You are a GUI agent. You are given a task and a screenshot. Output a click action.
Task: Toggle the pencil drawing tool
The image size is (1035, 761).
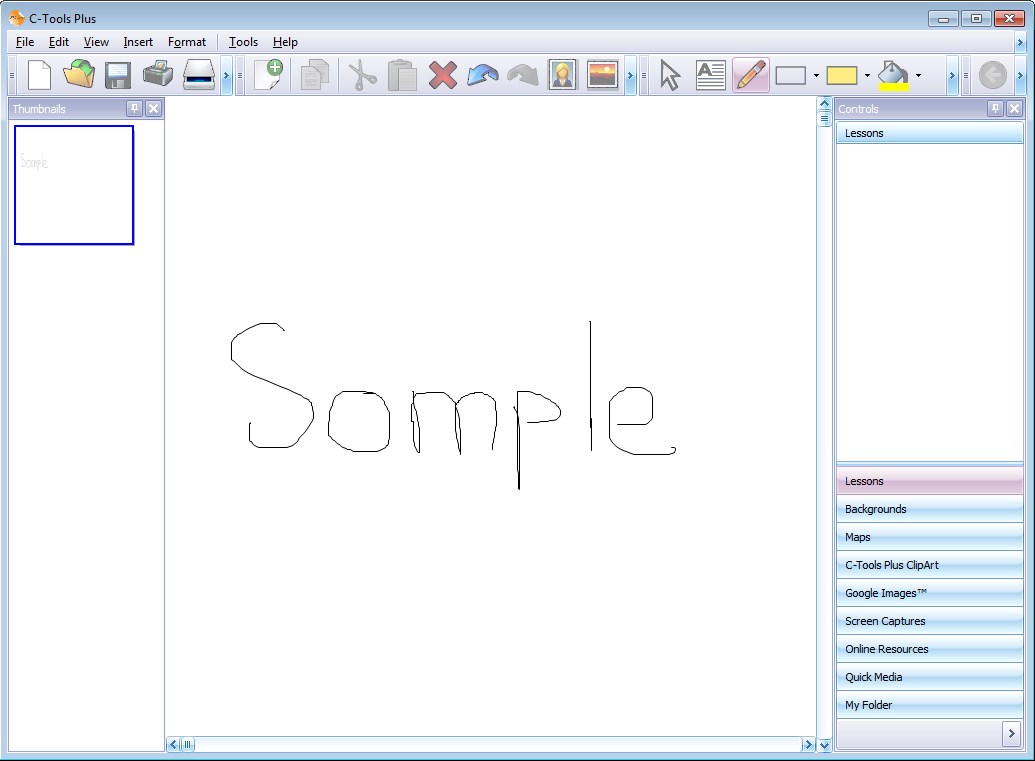tap(751, 75)
